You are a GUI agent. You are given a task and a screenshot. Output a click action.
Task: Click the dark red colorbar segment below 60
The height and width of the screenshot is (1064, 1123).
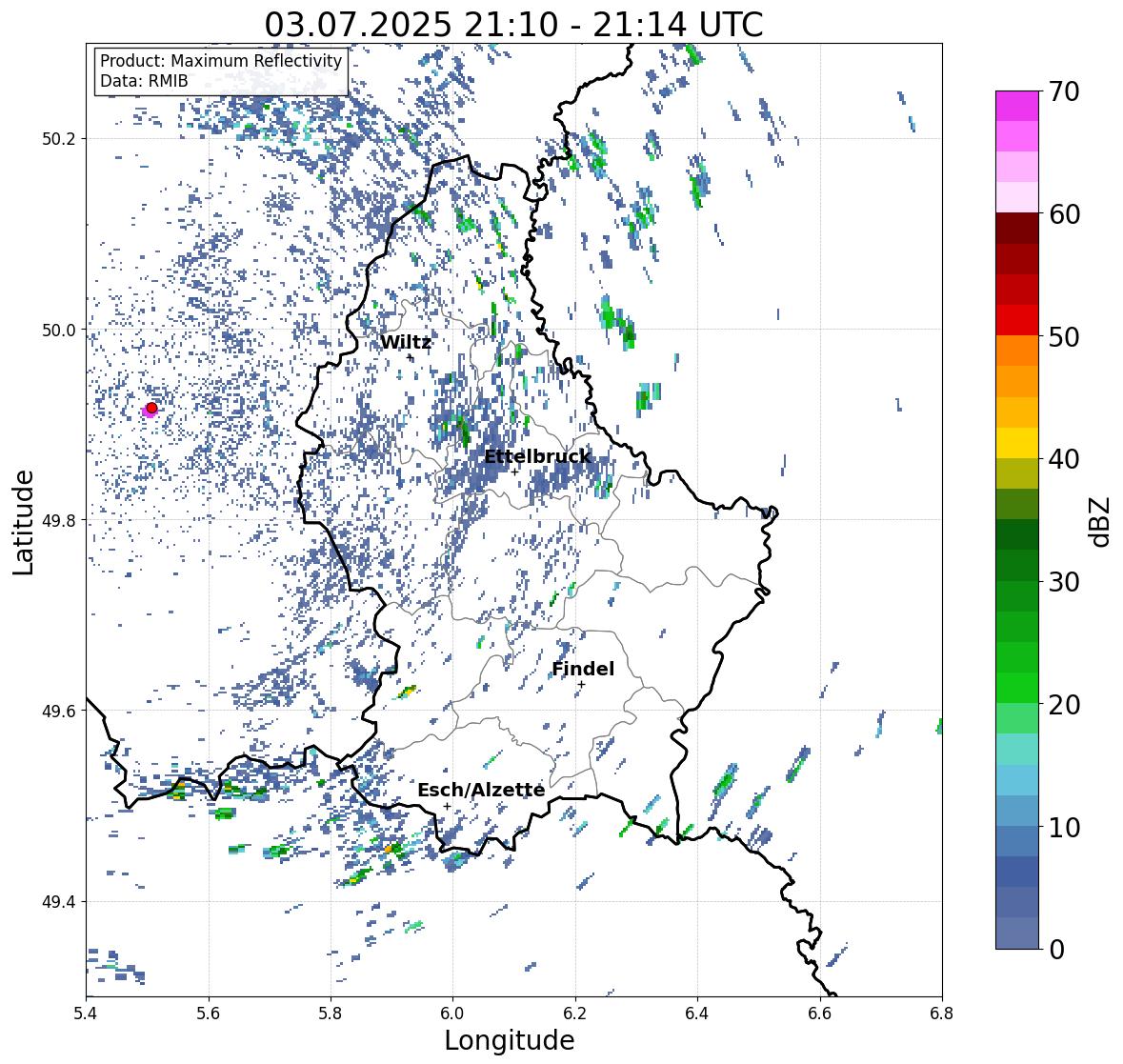[x=1017, y=229]
